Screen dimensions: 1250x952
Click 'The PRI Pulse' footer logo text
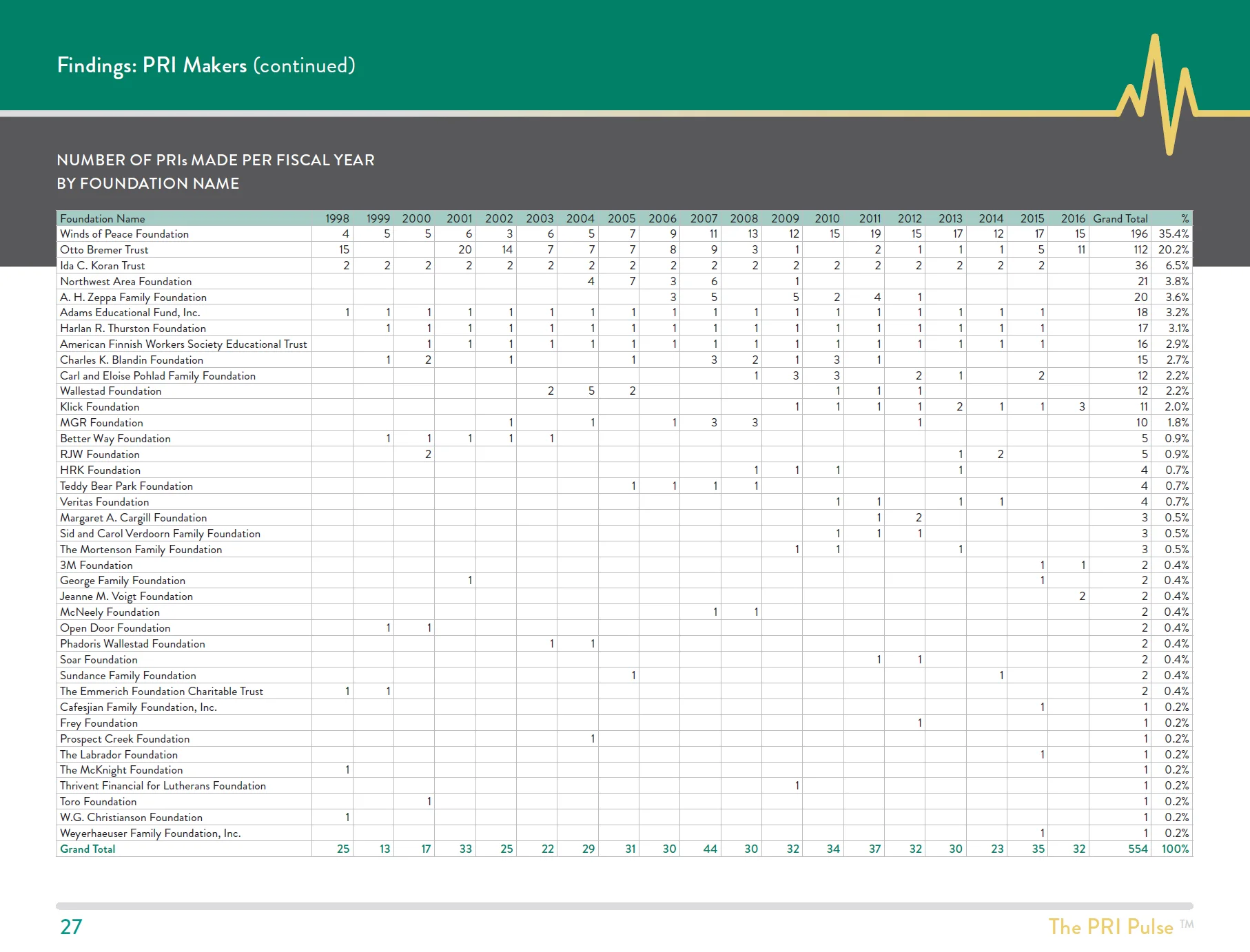pyautogui.click(x=1111, y=927)
